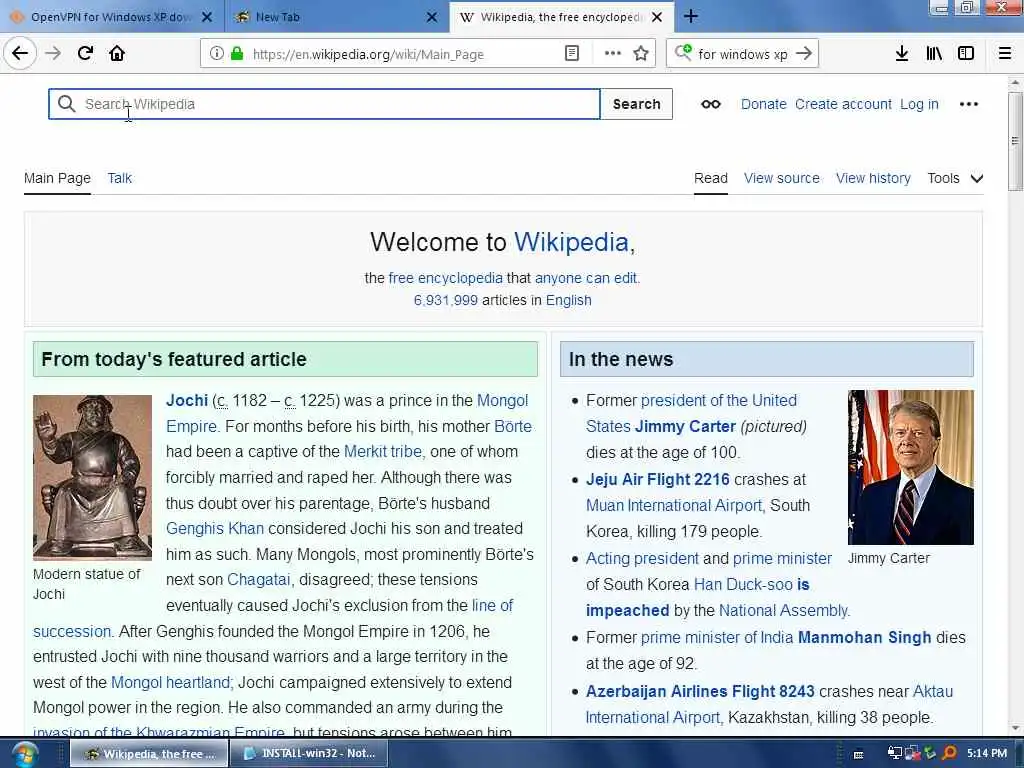Click the Wikipedia taskbar button
The height and width of the screenshot is (768, 1024).
[150, 754]
